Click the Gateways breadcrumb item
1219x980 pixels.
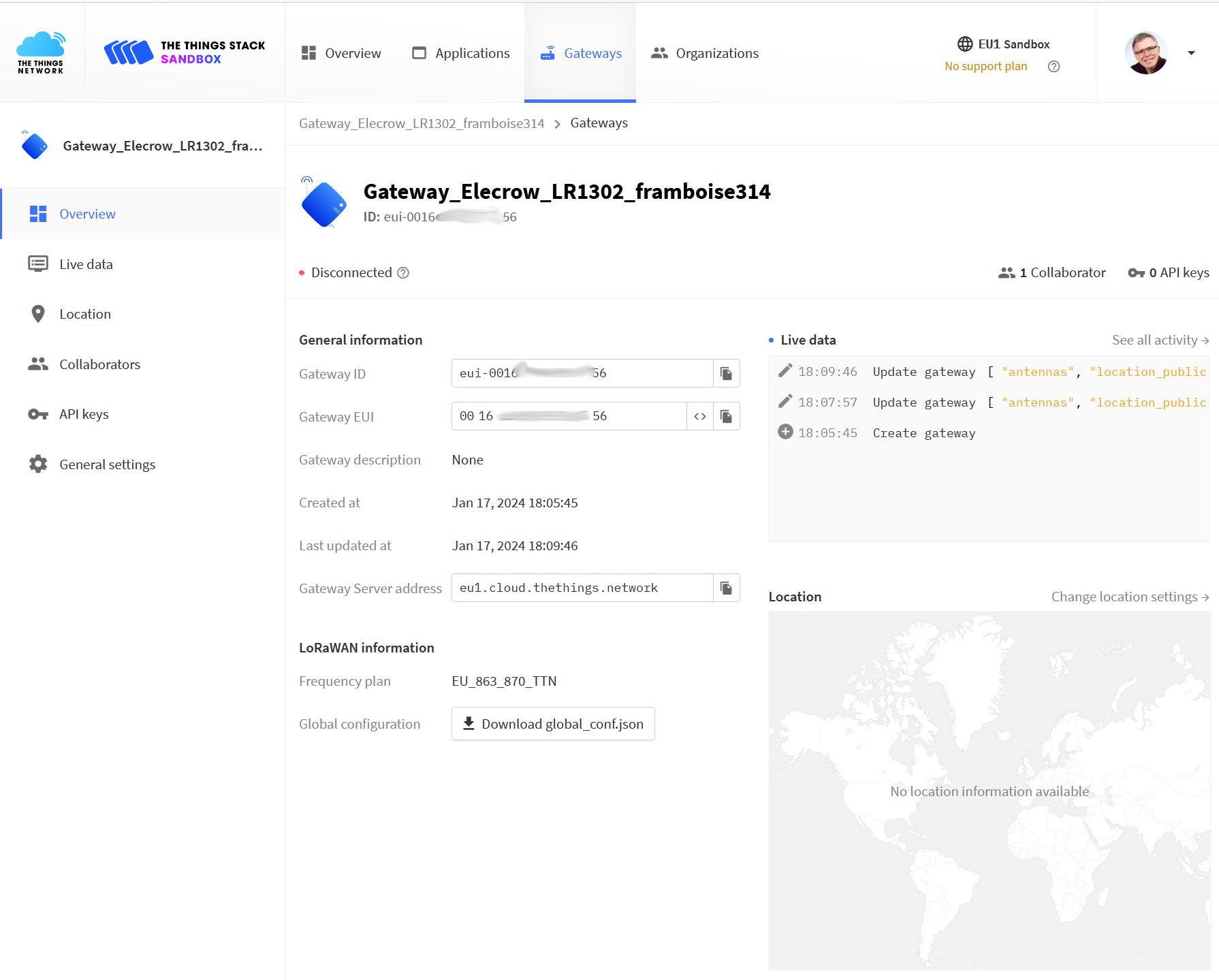[x=599, y=123]
